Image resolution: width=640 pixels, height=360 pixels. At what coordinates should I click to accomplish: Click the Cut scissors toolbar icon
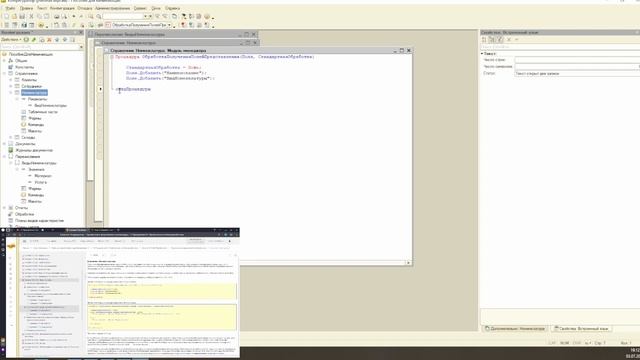tap(31, 16)
